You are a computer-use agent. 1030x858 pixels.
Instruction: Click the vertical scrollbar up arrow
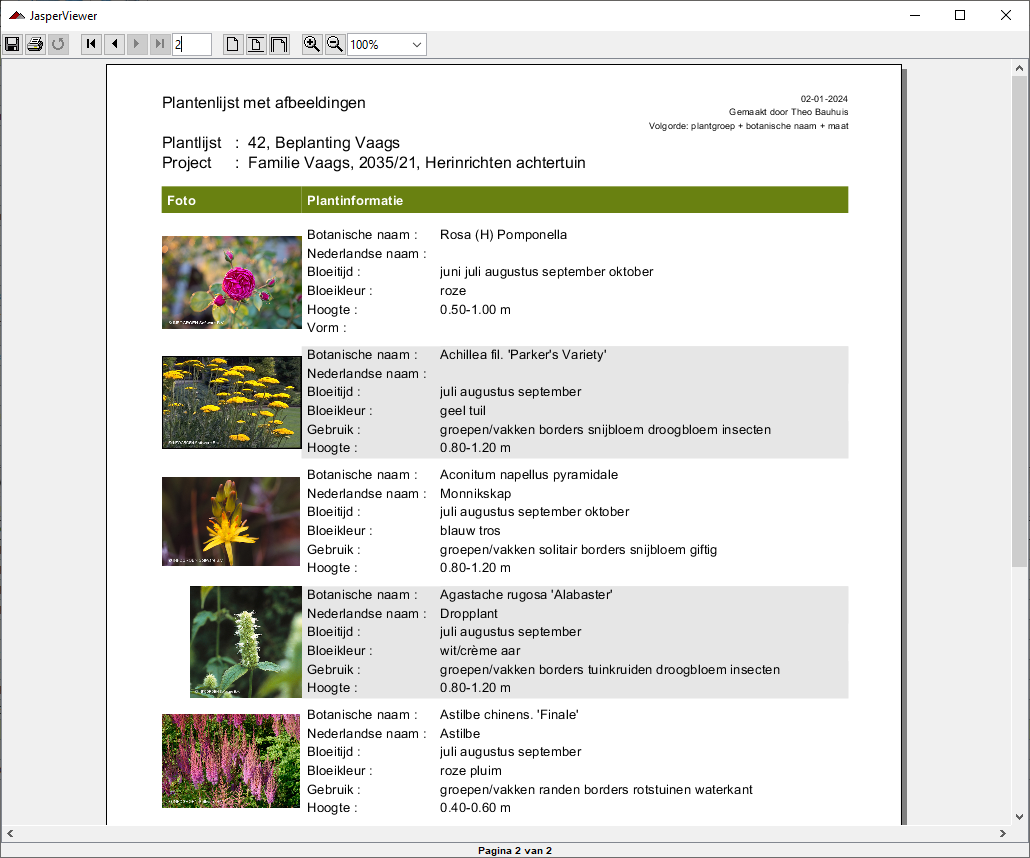tap(1019, 68)
